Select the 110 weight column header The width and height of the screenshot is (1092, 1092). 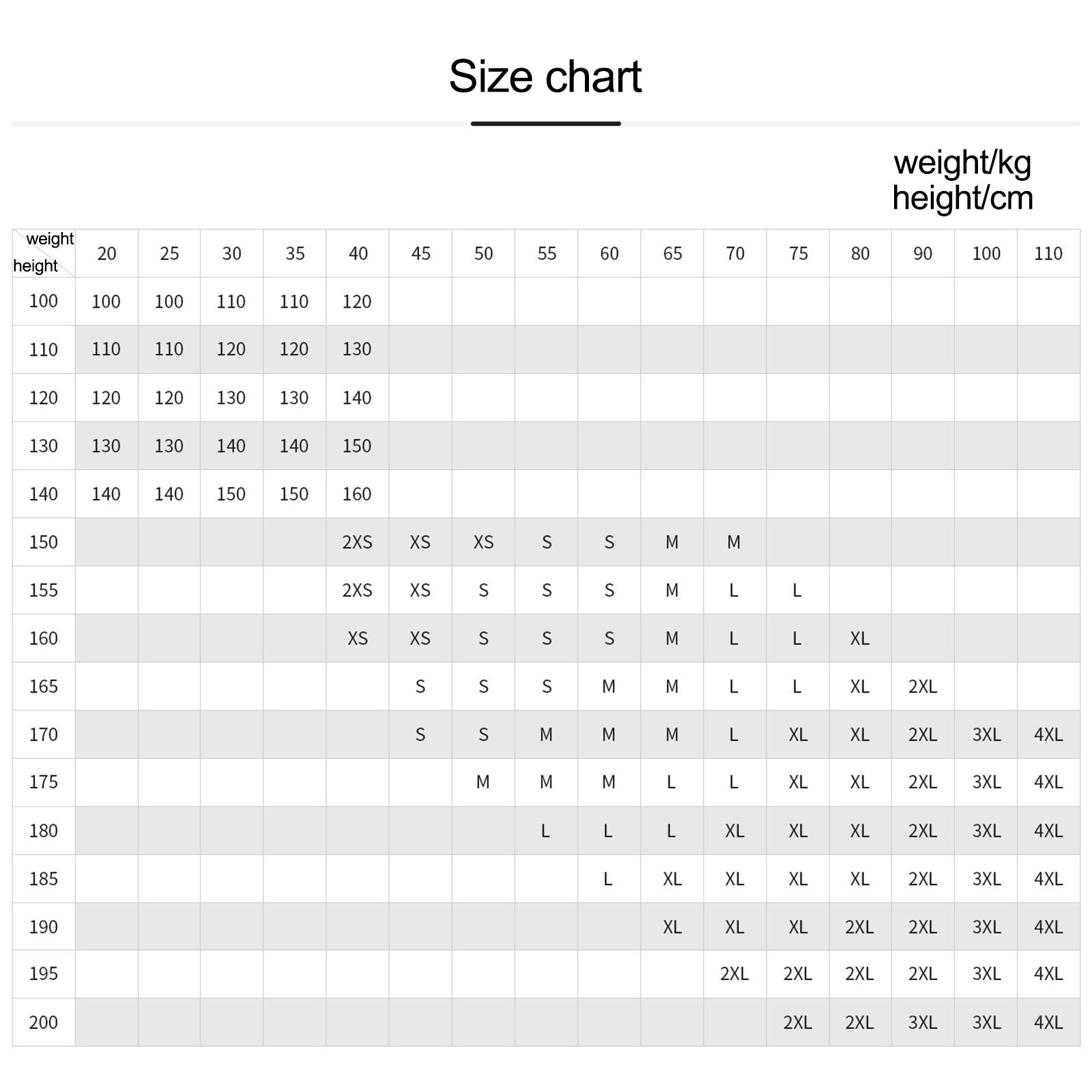click(1048, 253)
